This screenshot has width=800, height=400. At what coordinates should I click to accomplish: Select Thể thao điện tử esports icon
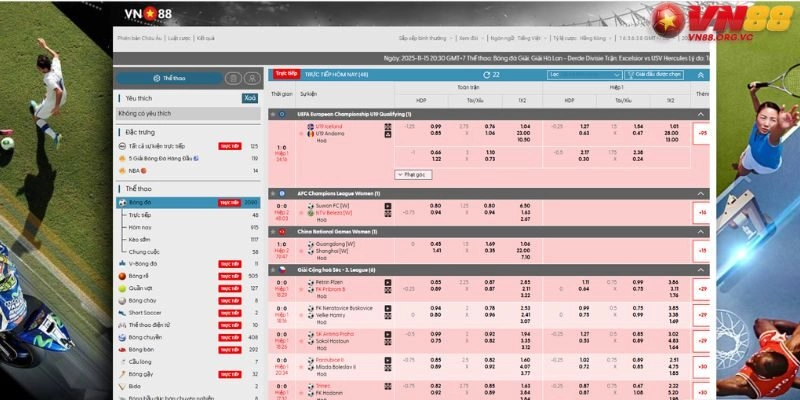pyautogui.click(x=122, y=325)
